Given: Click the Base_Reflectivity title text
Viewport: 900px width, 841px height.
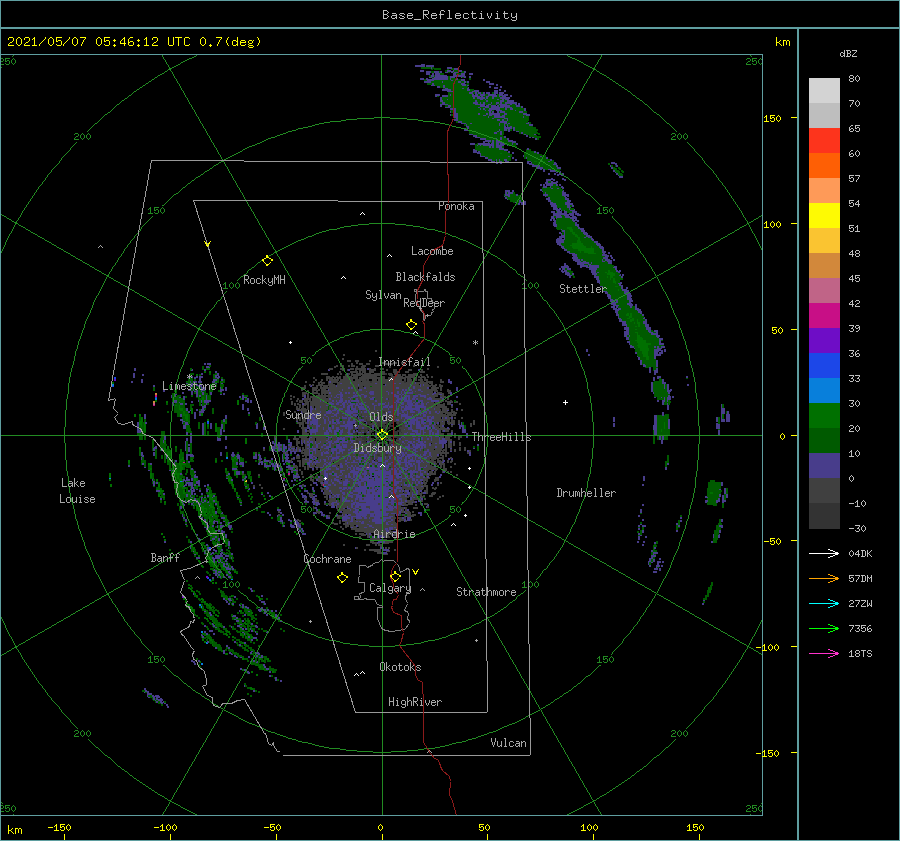Looking at the screenshot, I should click(x=450, y=15).
